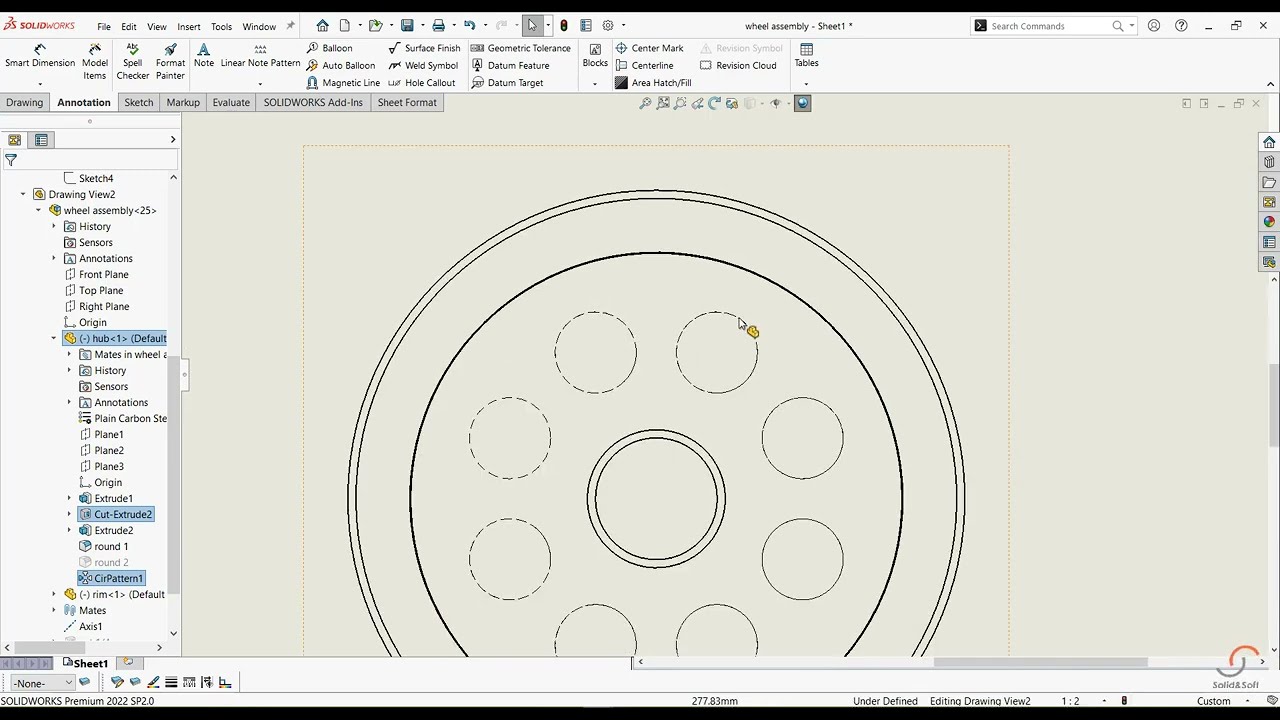The height and width of the screenshot is (720, 1280).
Task: Expand Mates in wheel assembly node
Action: [x=70, y=354]
